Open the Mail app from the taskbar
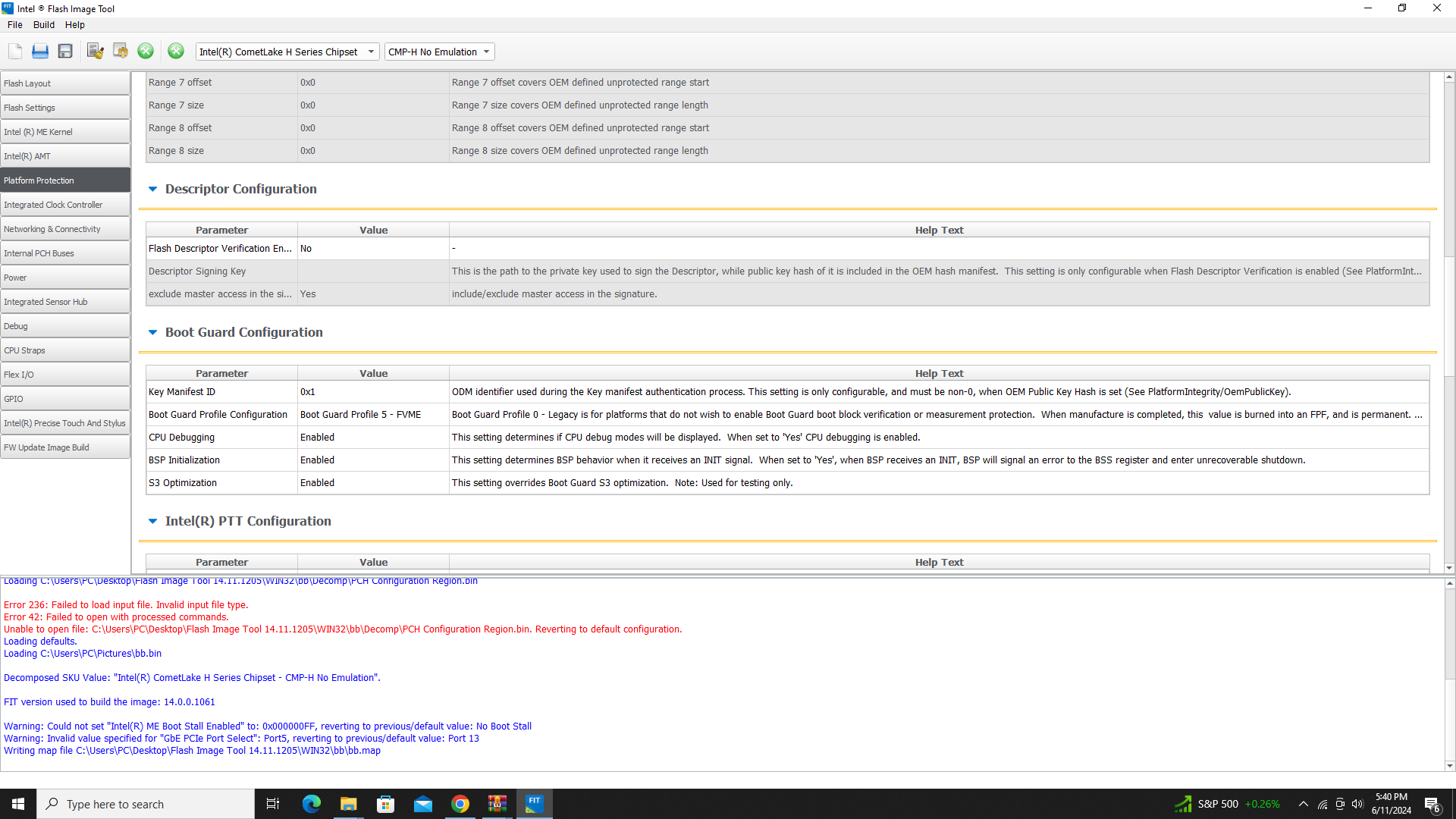This screenshot has height=819, width=1456. [423, 804]
